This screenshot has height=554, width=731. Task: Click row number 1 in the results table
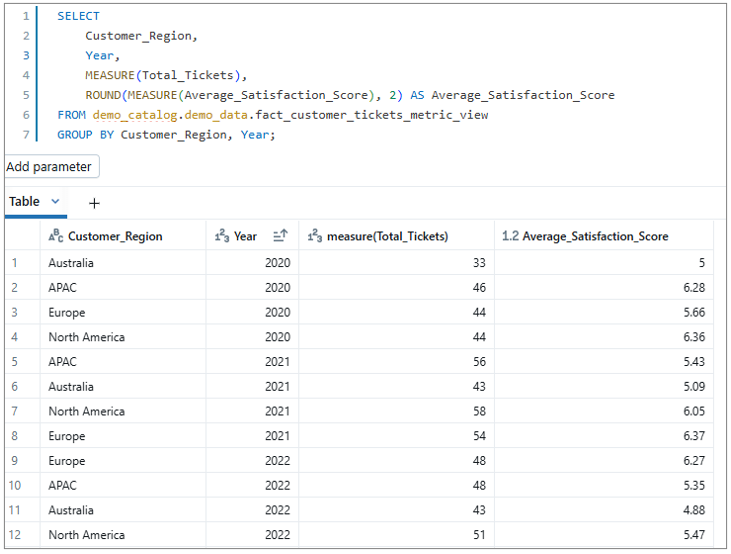pyautogui.click(x=15, y=263)
